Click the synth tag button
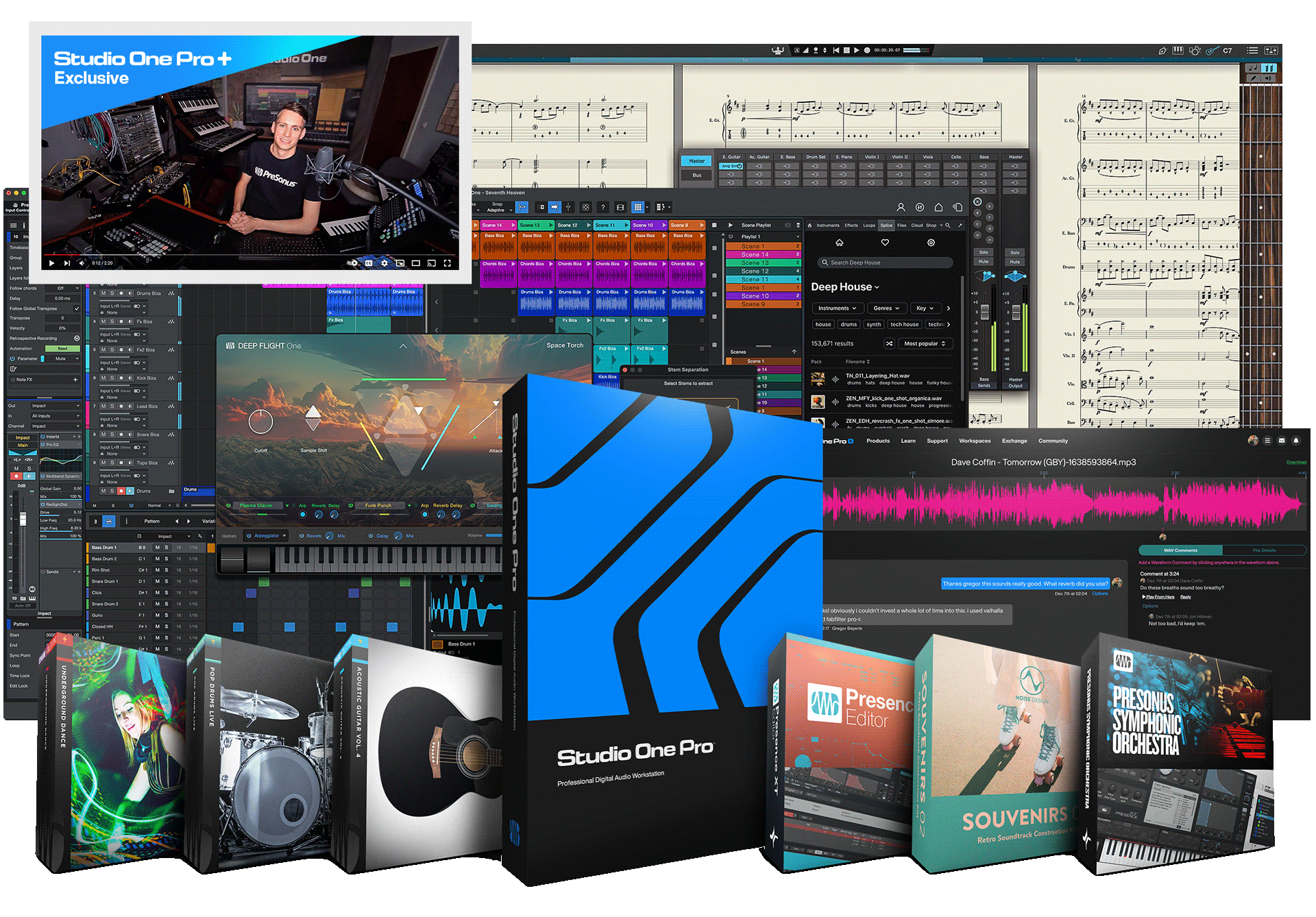Viewport: 1316px width, 917px height. [x=873, y=324]
